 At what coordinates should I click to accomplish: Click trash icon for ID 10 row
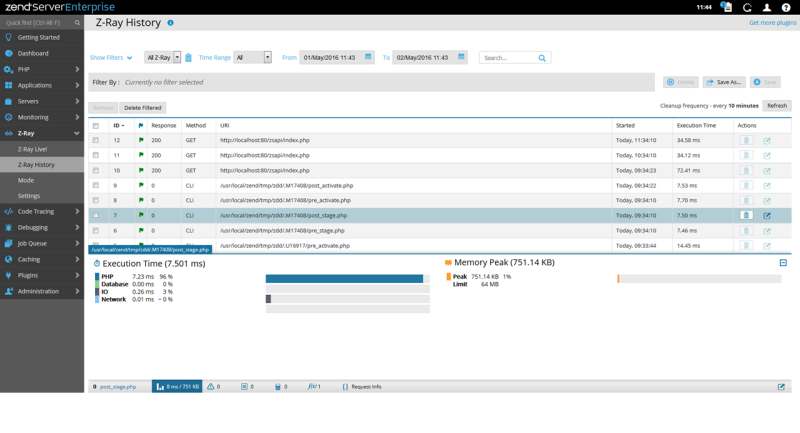click(746, 170)
